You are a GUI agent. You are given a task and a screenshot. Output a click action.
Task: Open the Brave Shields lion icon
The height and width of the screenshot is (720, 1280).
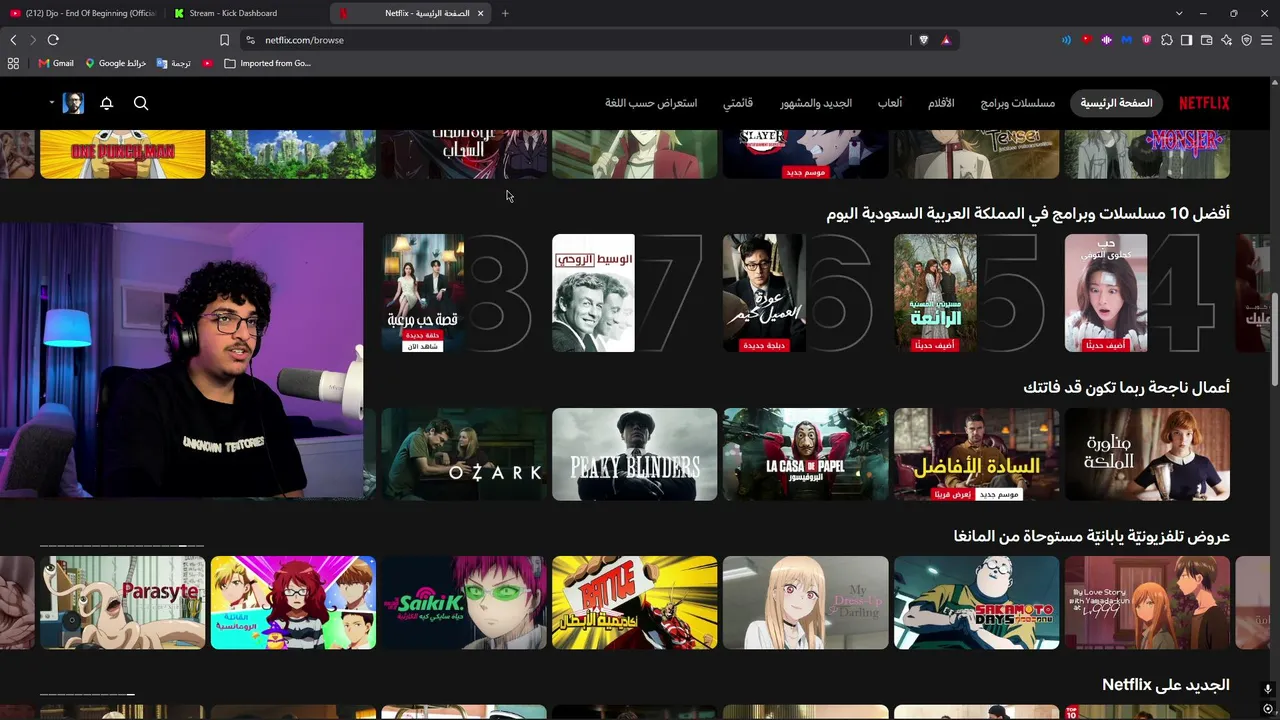coord(923,40)
